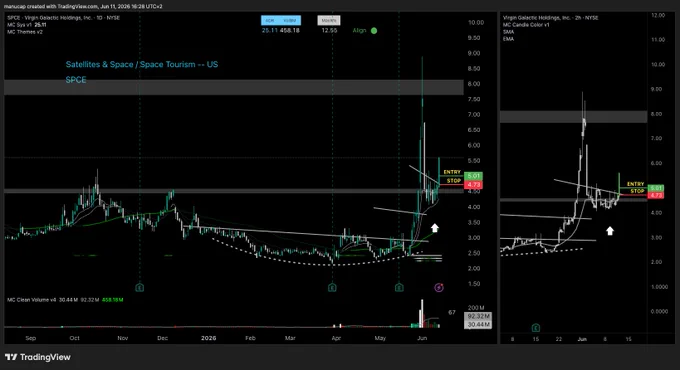This screenshot has width=680, height=370.
Task: Click the earnings marker below November
Action: [x=140, y=287]
